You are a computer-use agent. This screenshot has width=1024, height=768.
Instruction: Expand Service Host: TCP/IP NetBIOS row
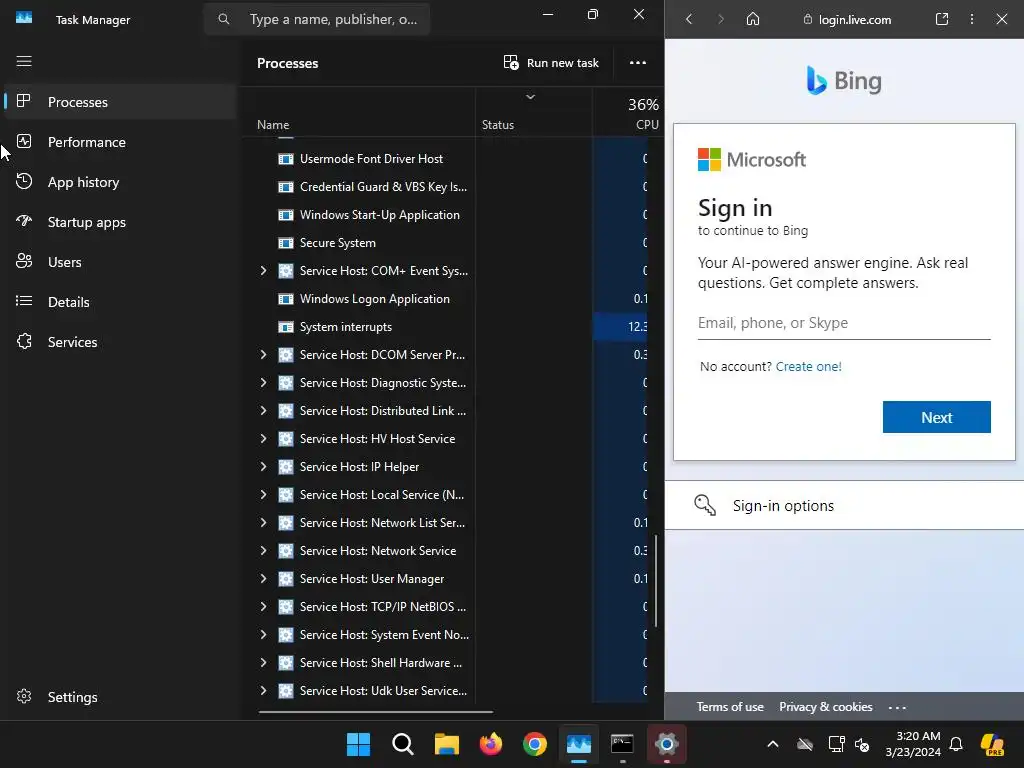click(x=263, y=607)
